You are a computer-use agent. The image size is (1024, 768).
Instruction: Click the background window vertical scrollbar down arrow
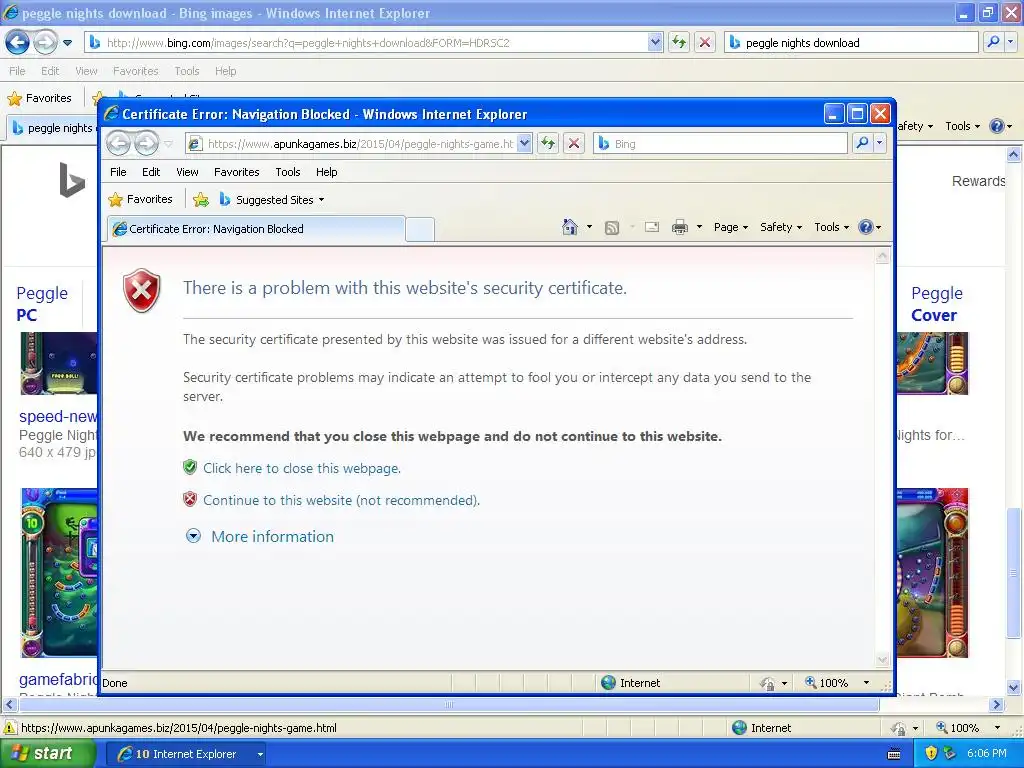pyautogui.click(x=1014, y=687)
